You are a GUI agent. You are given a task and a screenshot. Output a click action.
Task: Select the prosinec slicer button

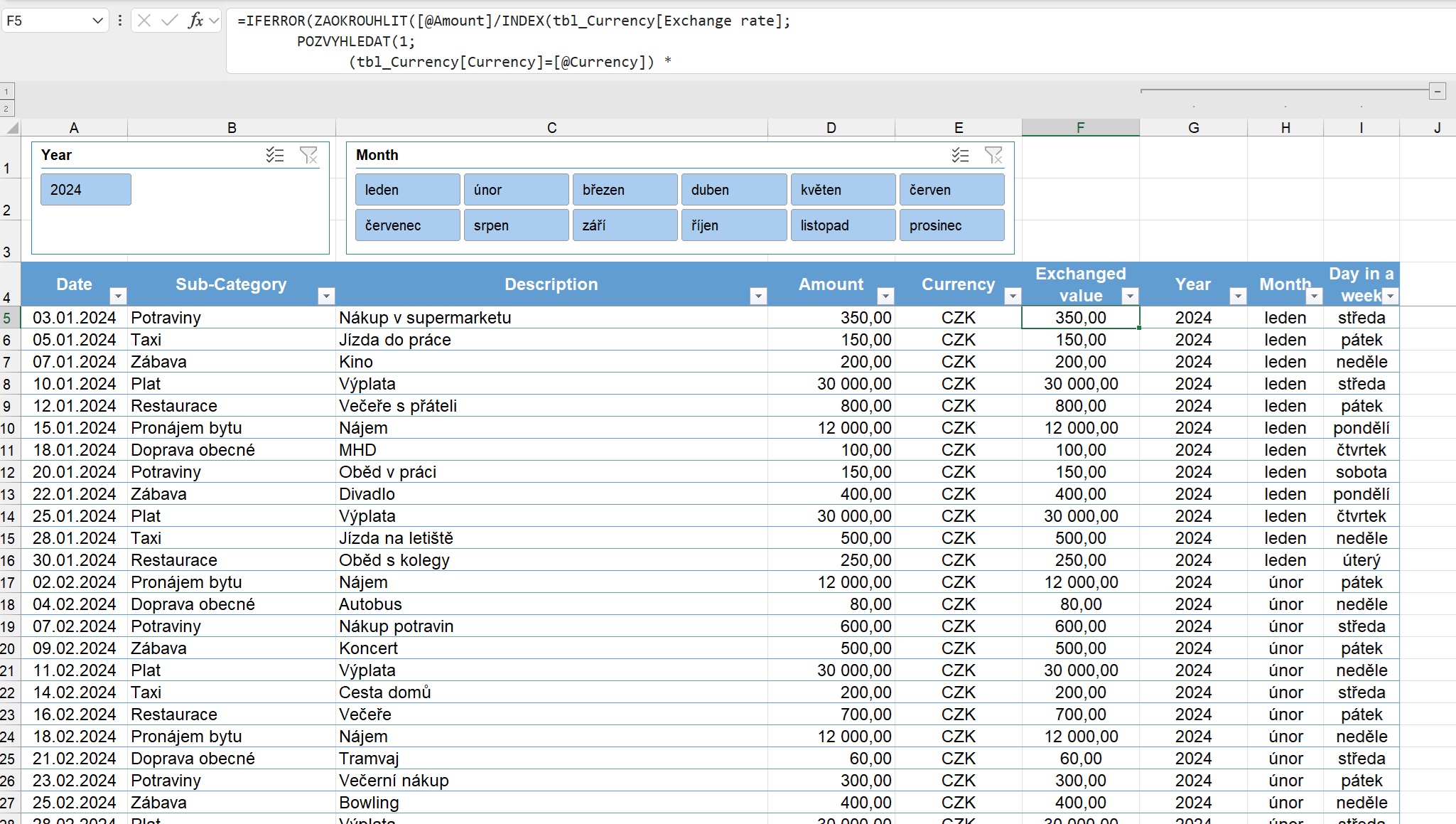tap(952, 225)
